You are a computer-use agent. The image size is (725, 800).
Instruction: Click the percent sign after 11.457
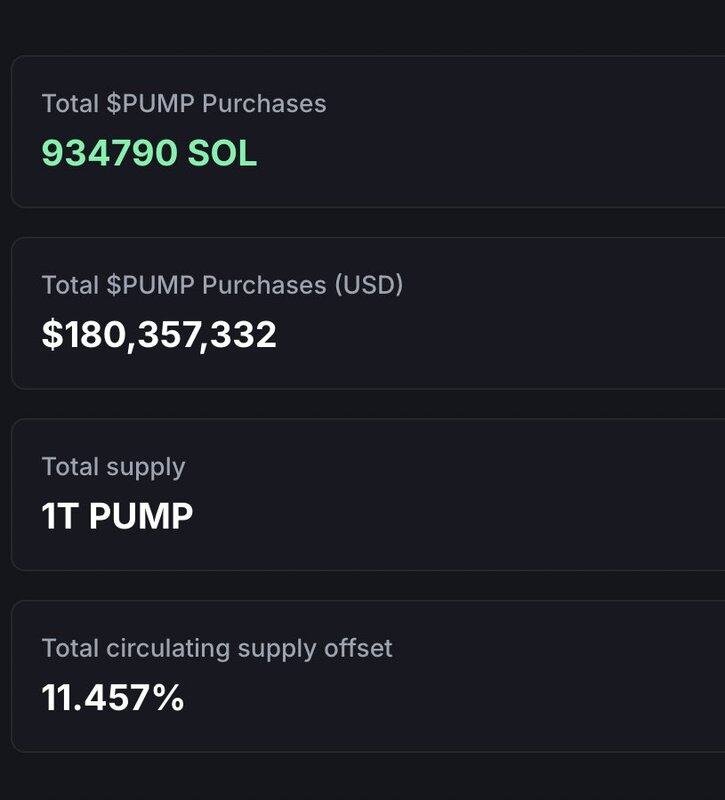pos(167,697)
